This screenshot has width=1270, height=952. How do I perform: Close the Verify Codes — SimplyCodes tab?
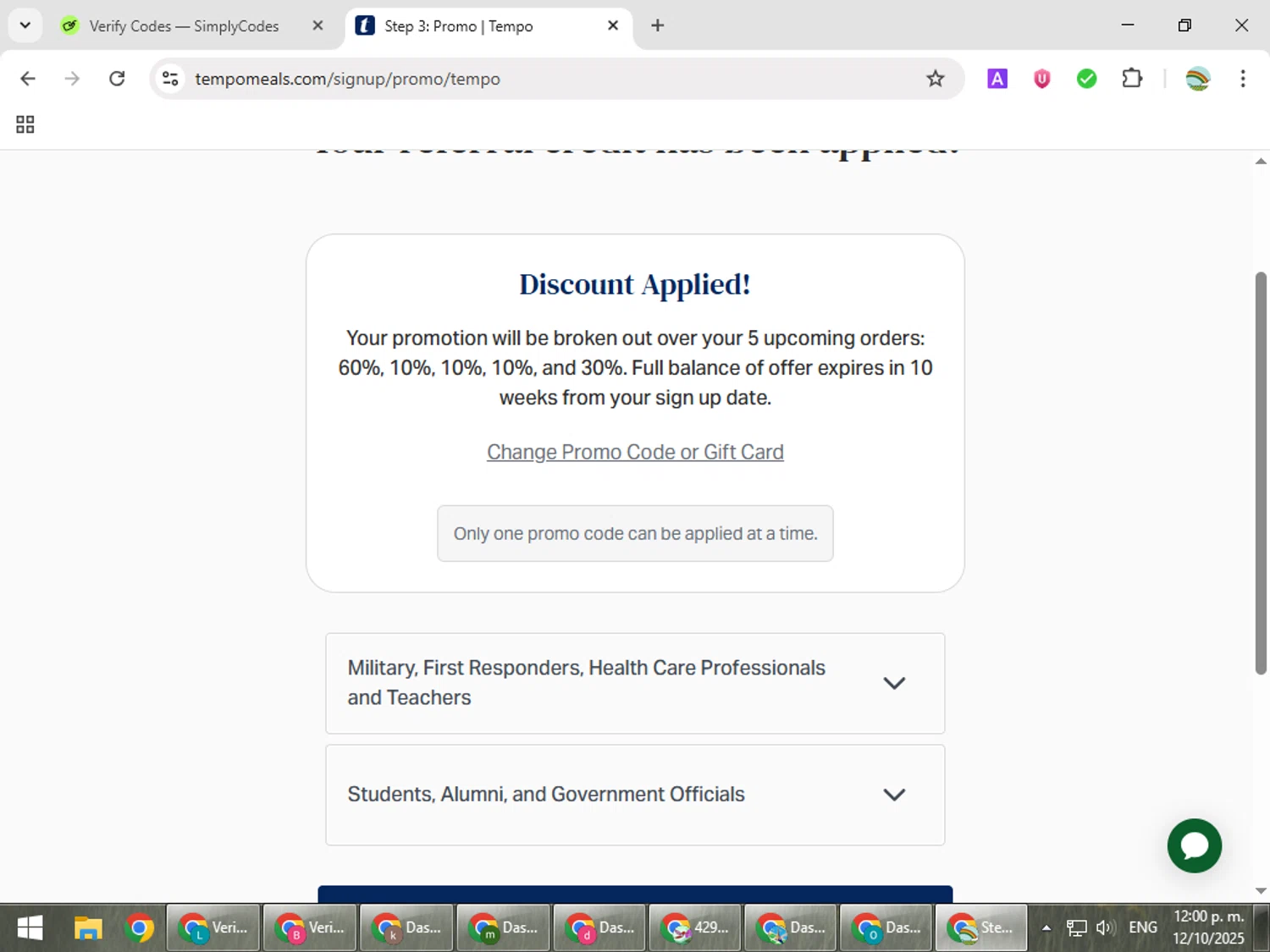317,25
